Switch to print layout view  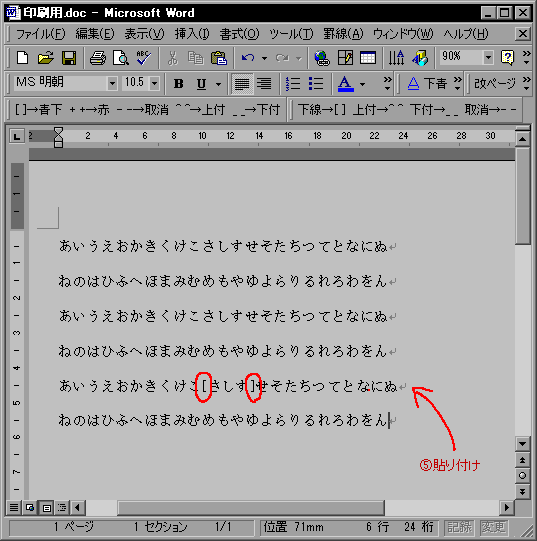click(46, 508)
